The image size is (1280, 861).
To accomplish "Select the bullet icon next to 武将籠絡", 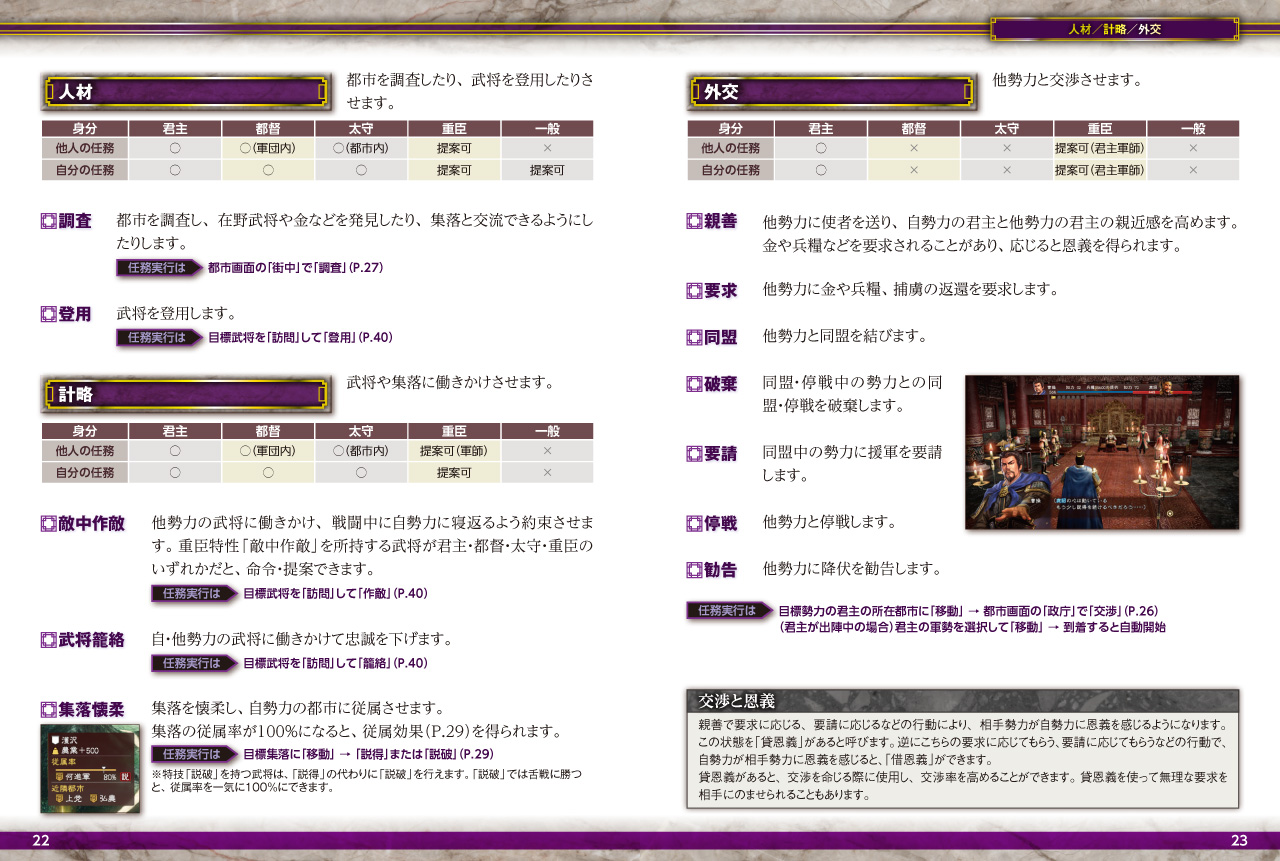I will [48, 639].
